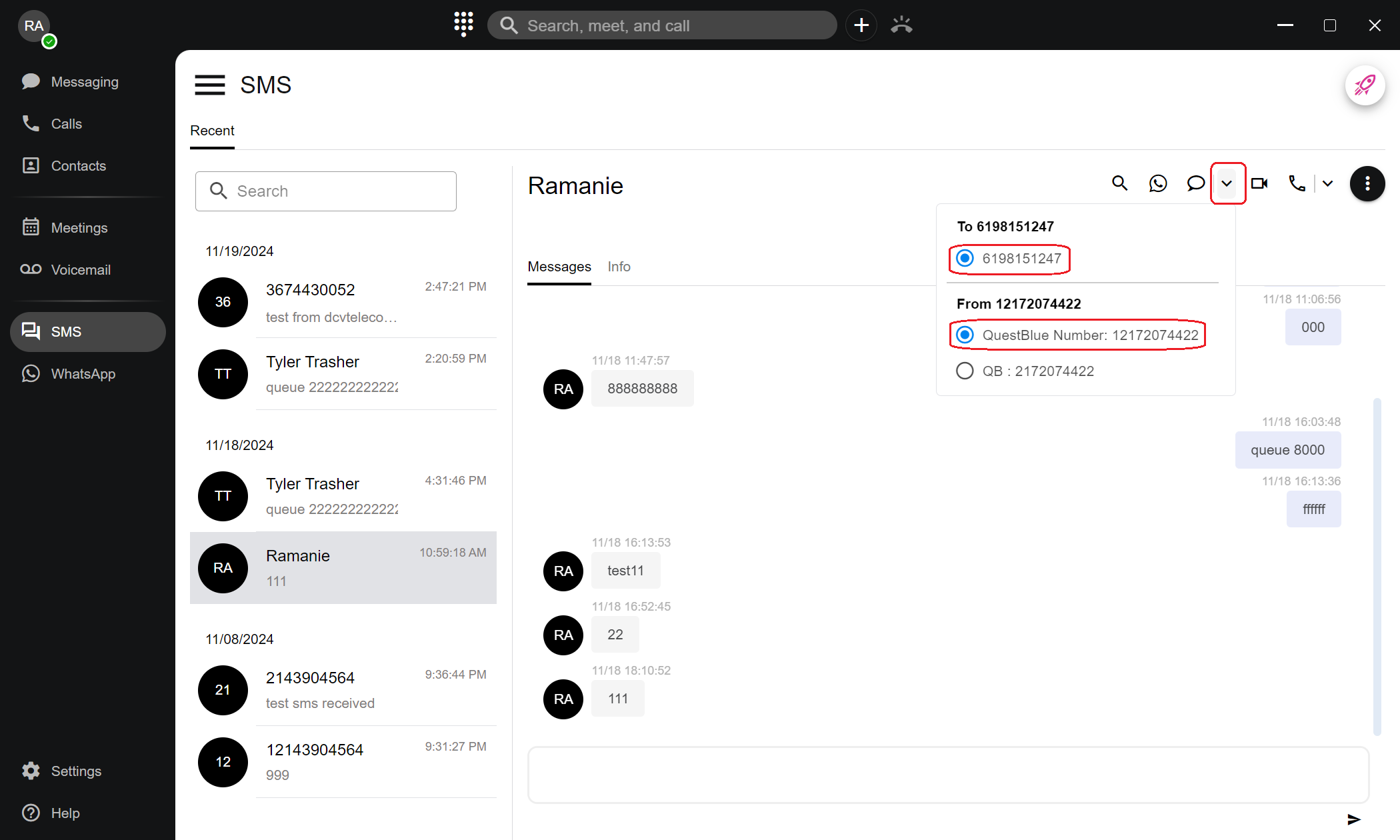Expand the call options arrow

(x=1327, y=183)
